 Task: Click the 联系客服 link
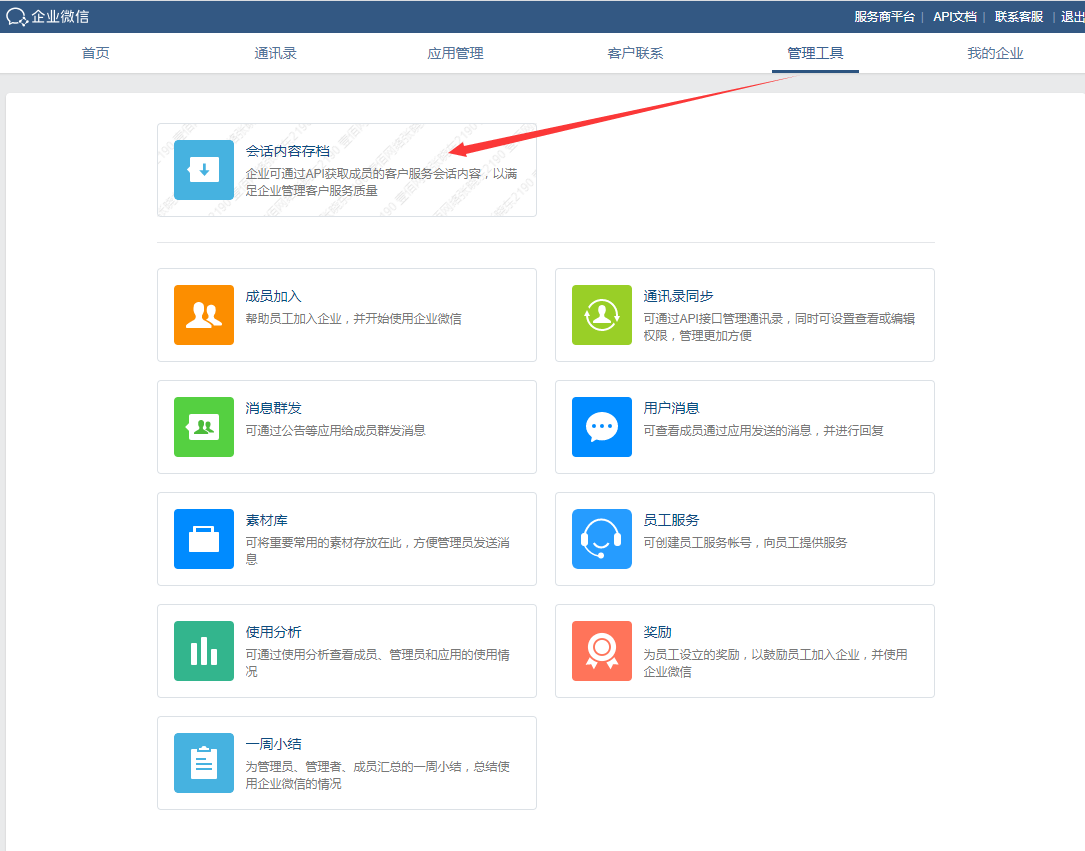pos(1018,17)
